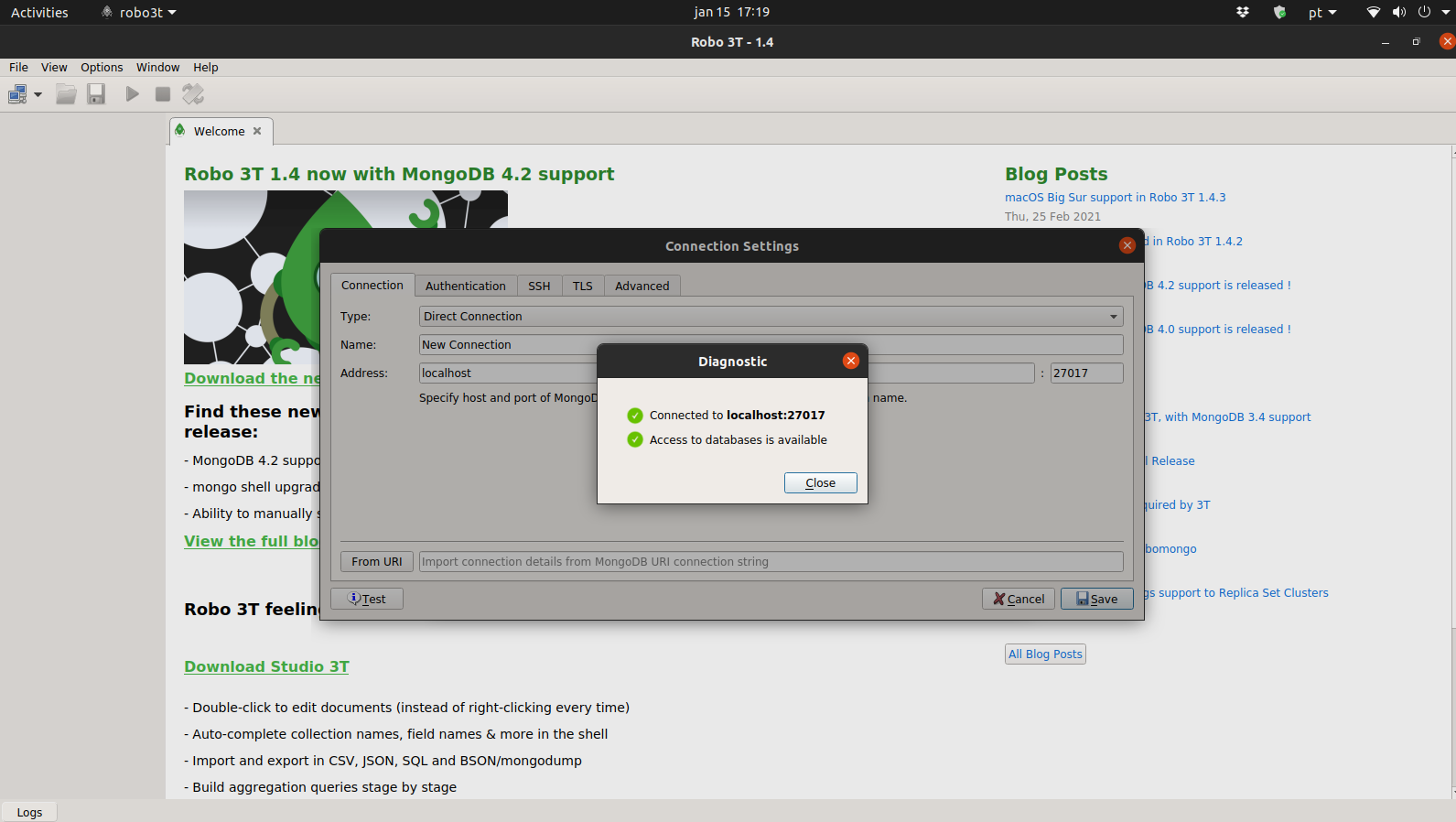The image size is (1456, 822).
Task: Open the pt keyboard layout menu
Action: (1322, 12)
